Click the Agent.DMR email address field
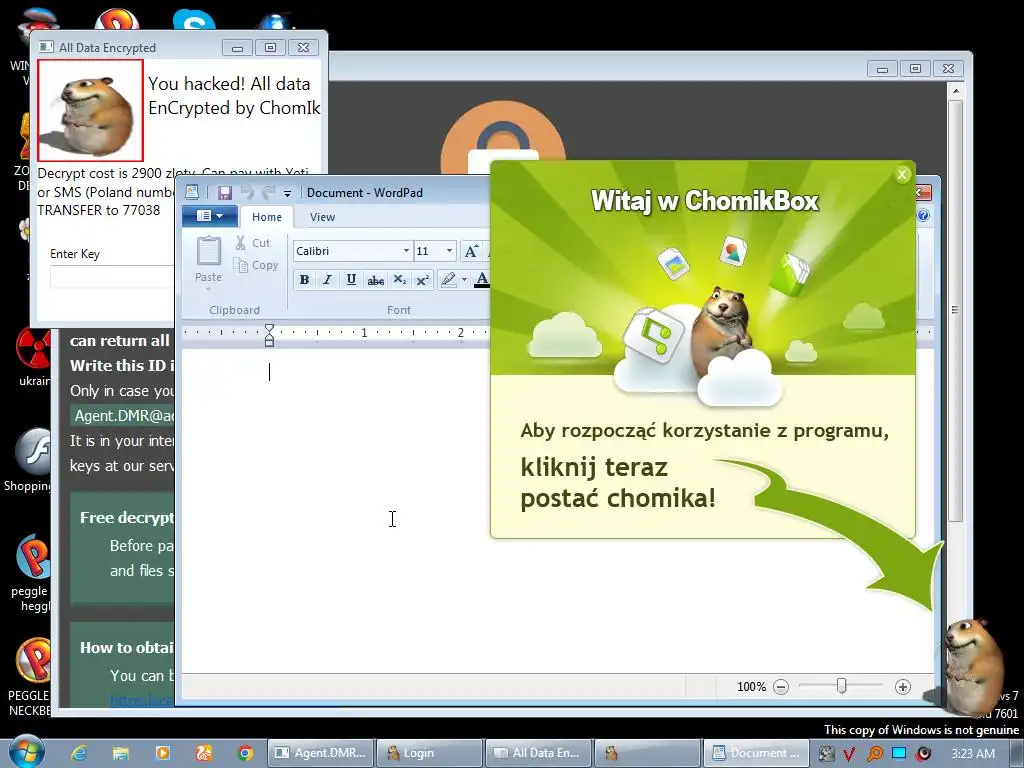The width and height of the screenshot is (1024, 768). tap(123, 416)
